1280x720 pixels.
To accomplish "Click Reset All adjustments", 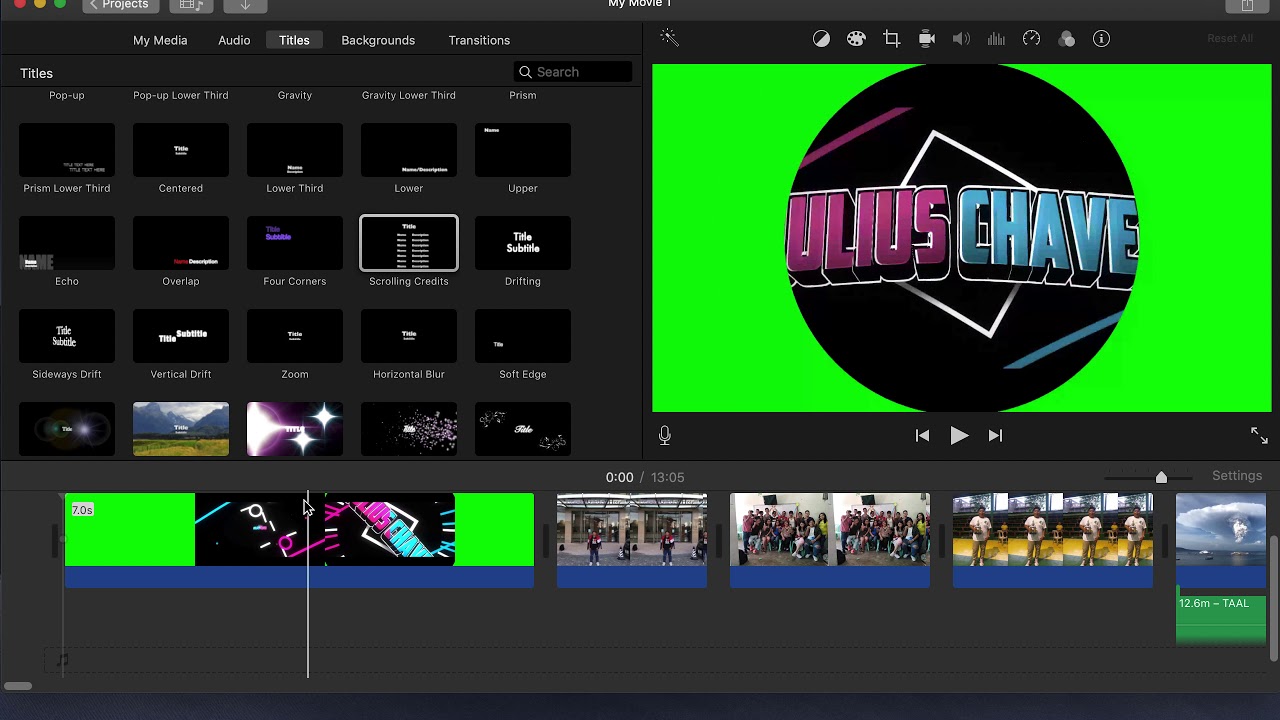I will point(1230,39).
